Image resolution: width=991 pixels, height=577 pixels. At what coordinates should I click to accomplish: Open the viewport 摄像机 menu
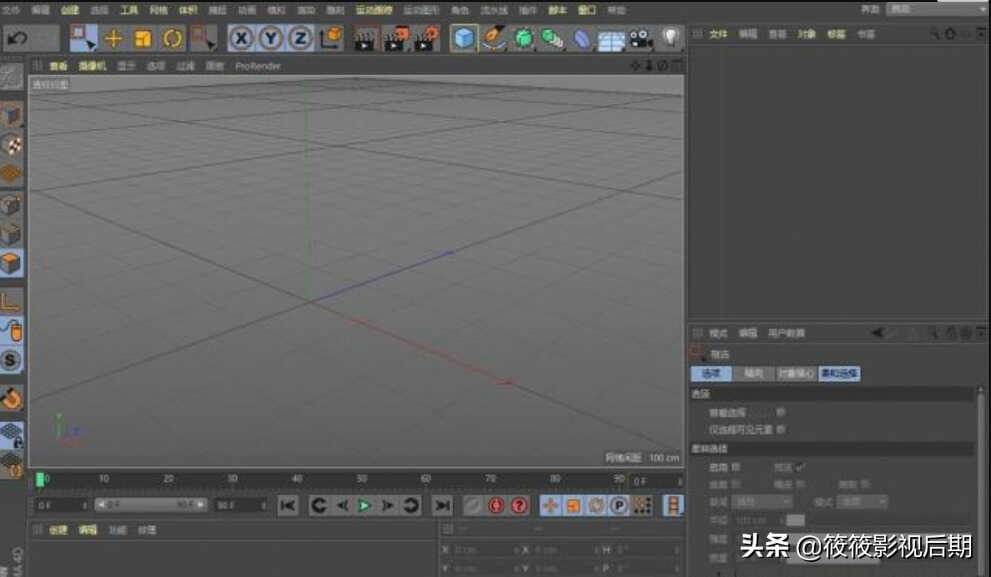pos(92,66)
